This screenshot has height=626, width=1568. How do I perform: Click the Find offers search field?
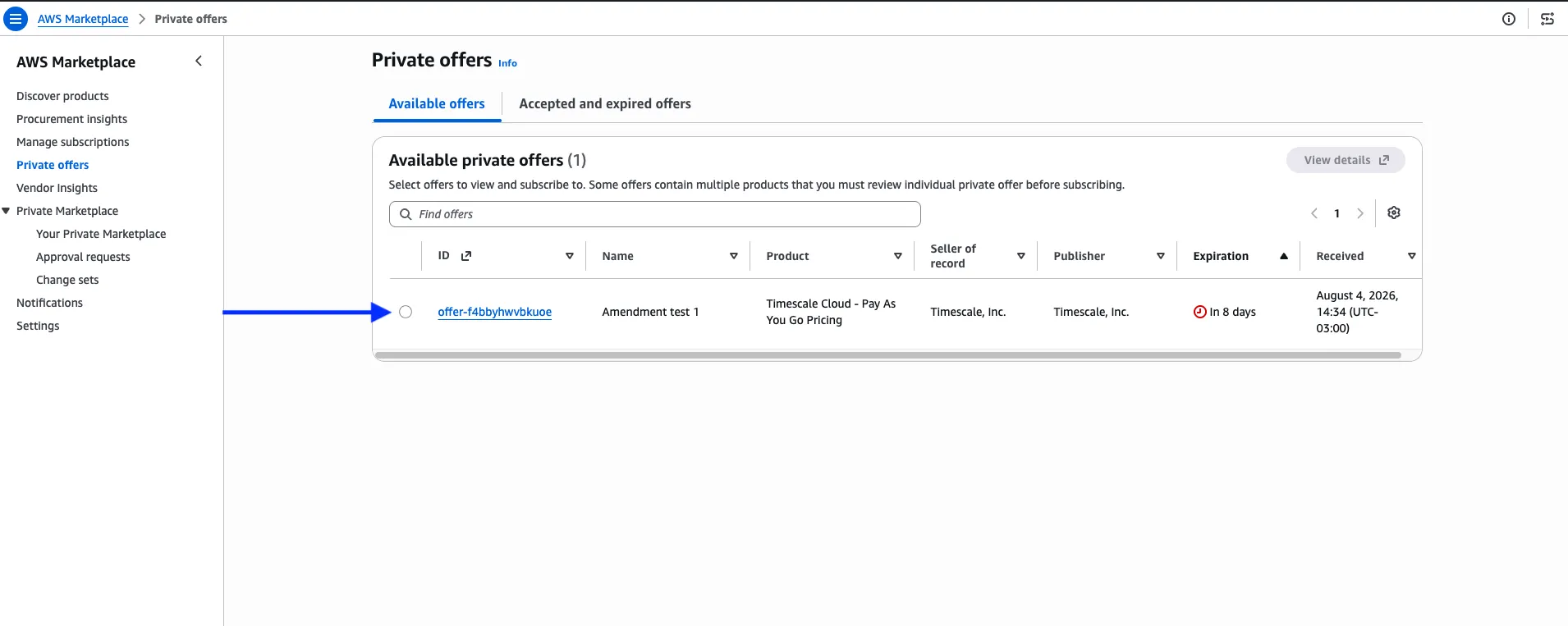click(654, 214)
